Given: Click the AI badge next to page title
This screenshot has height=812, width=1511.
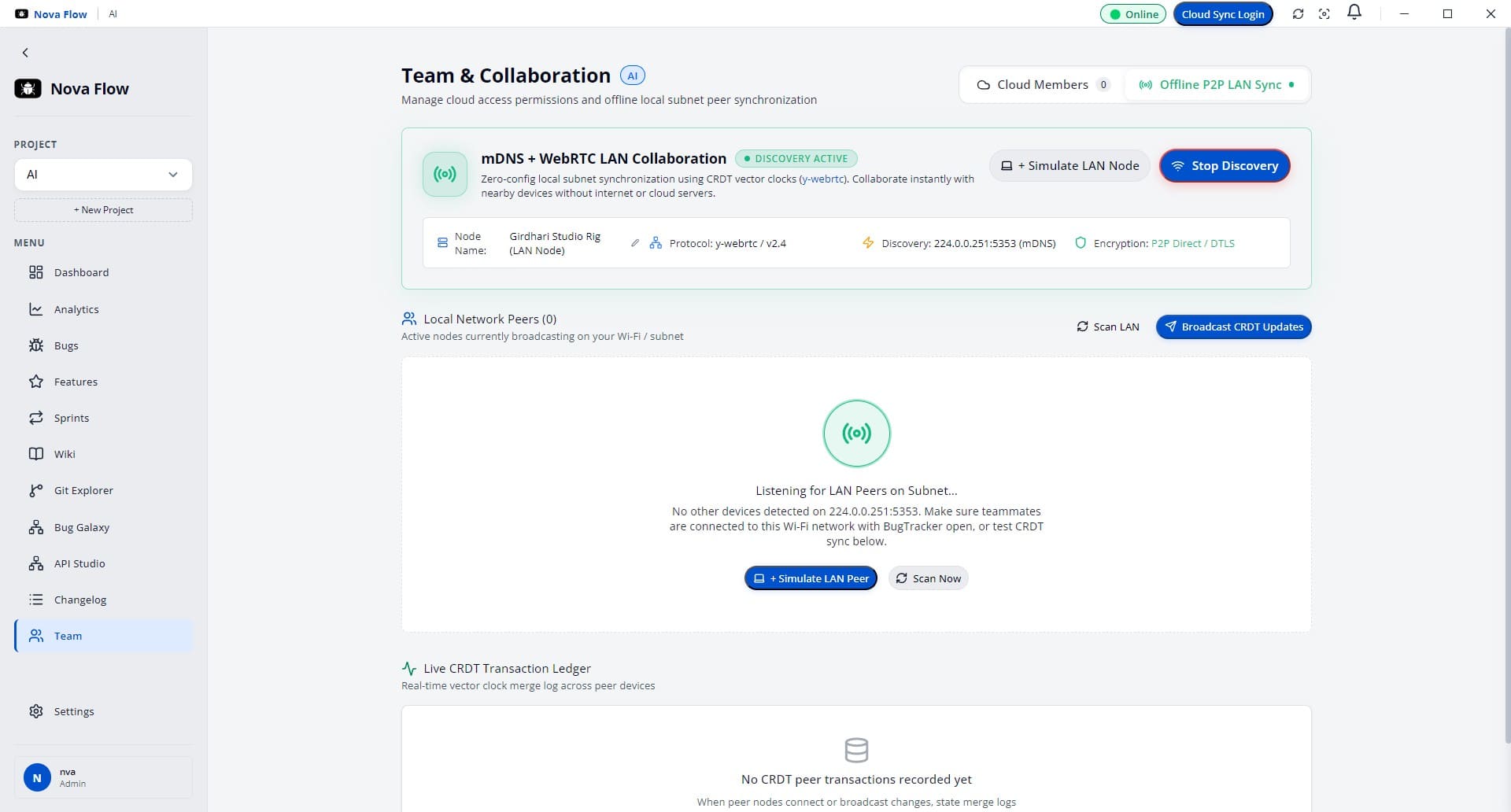Looking at the screenshot, I should pyautogui.click(x=633, y=76).
